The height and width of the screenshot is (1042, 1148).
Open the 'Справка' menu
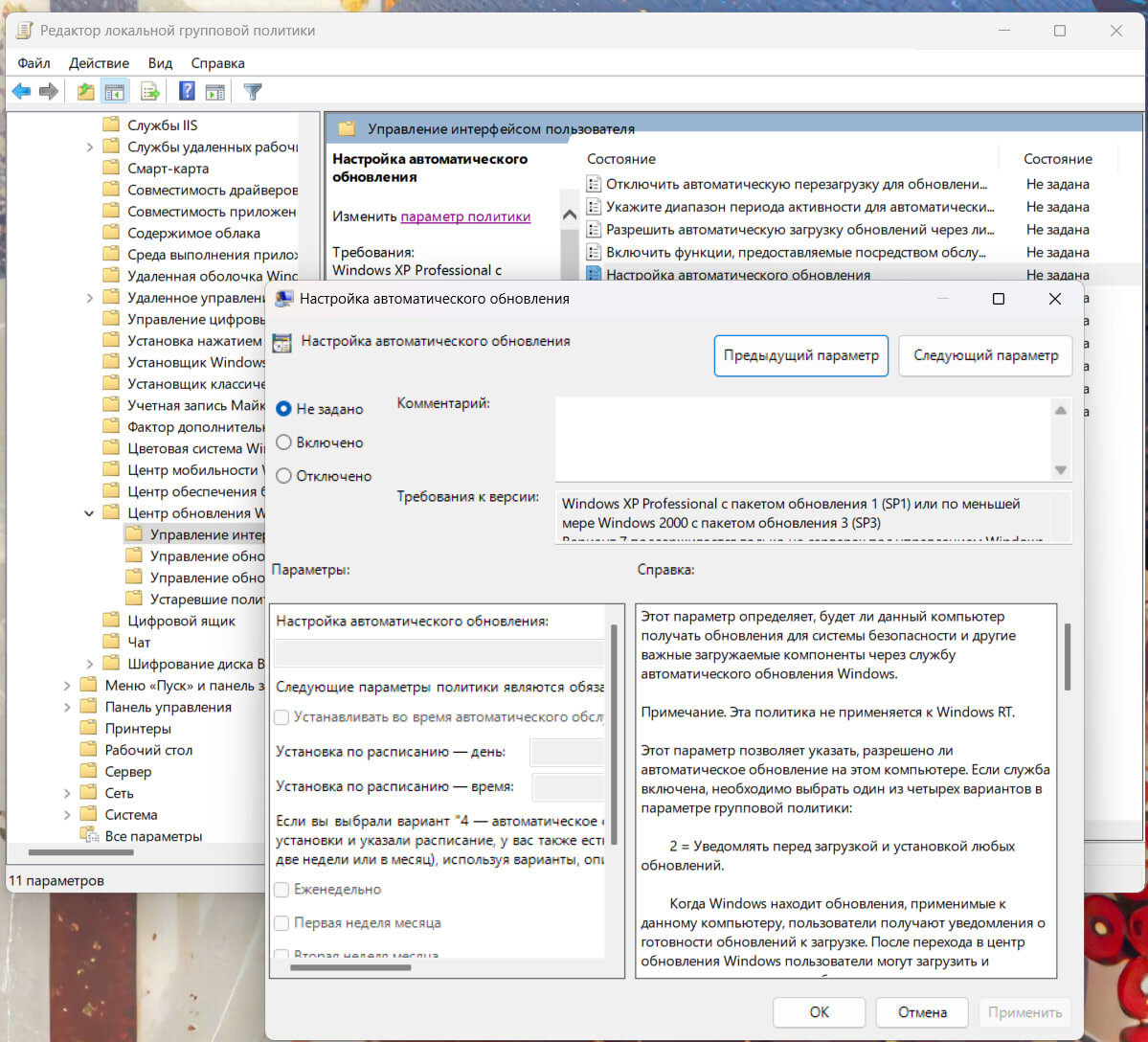217,63
